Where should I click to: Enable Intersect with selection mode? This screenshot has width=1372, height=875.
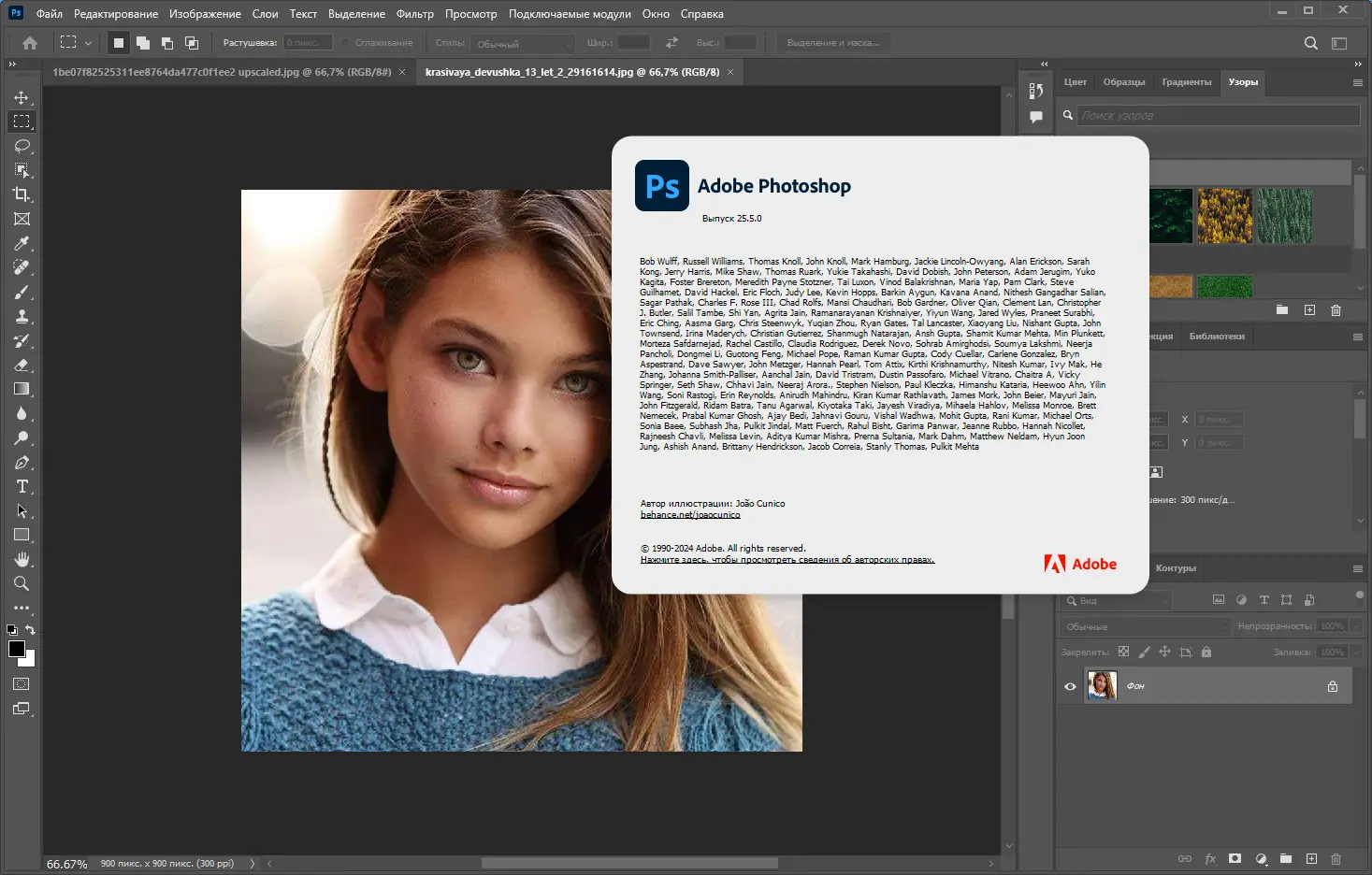coord(192,43)
